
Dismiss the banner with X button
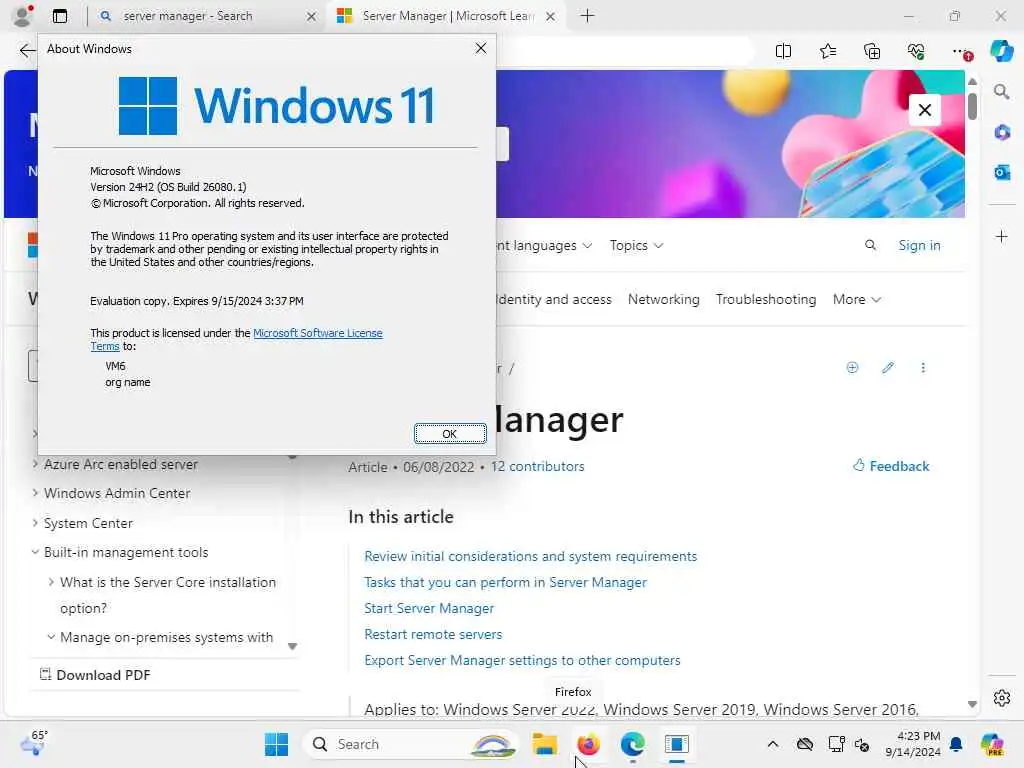[925, 110]
